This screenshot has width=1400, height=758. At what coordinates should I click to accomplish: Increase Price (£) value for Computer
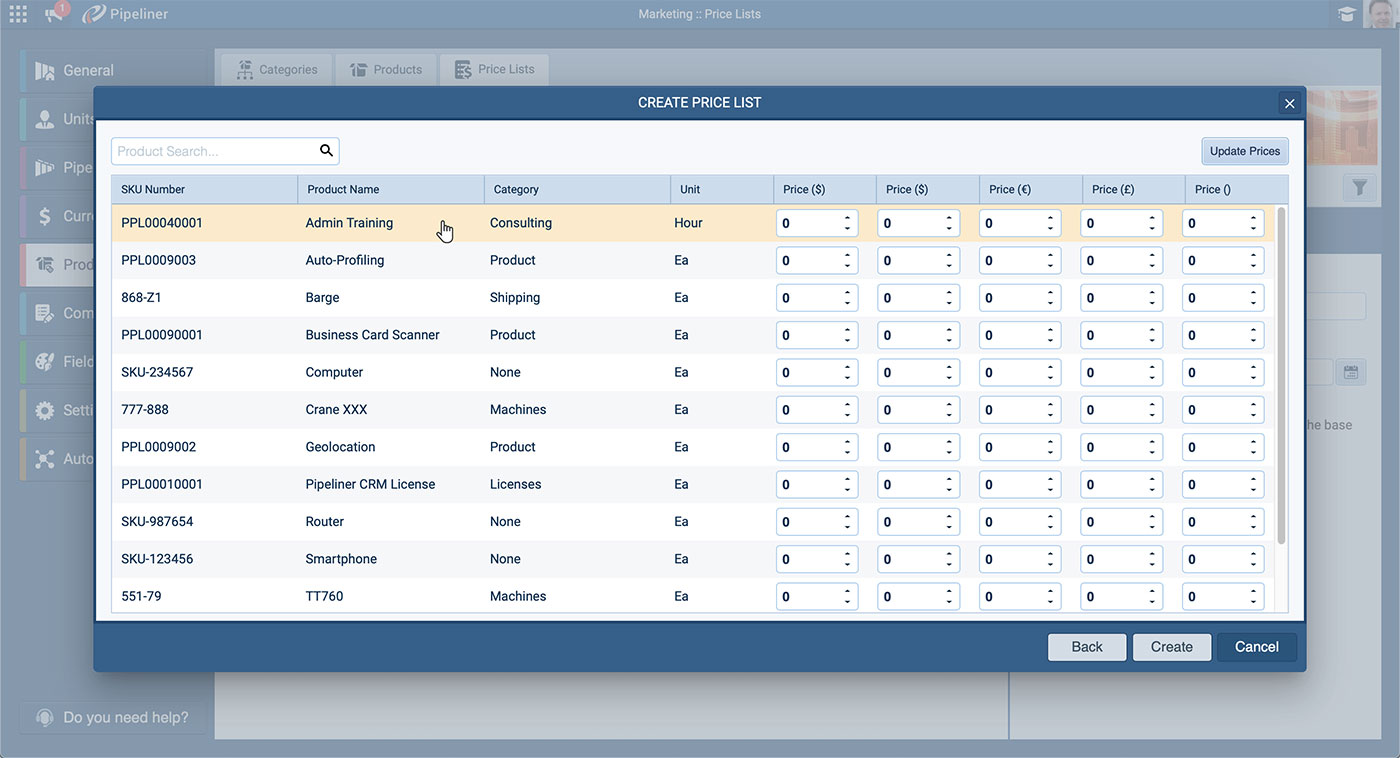tap(1152, 367)
